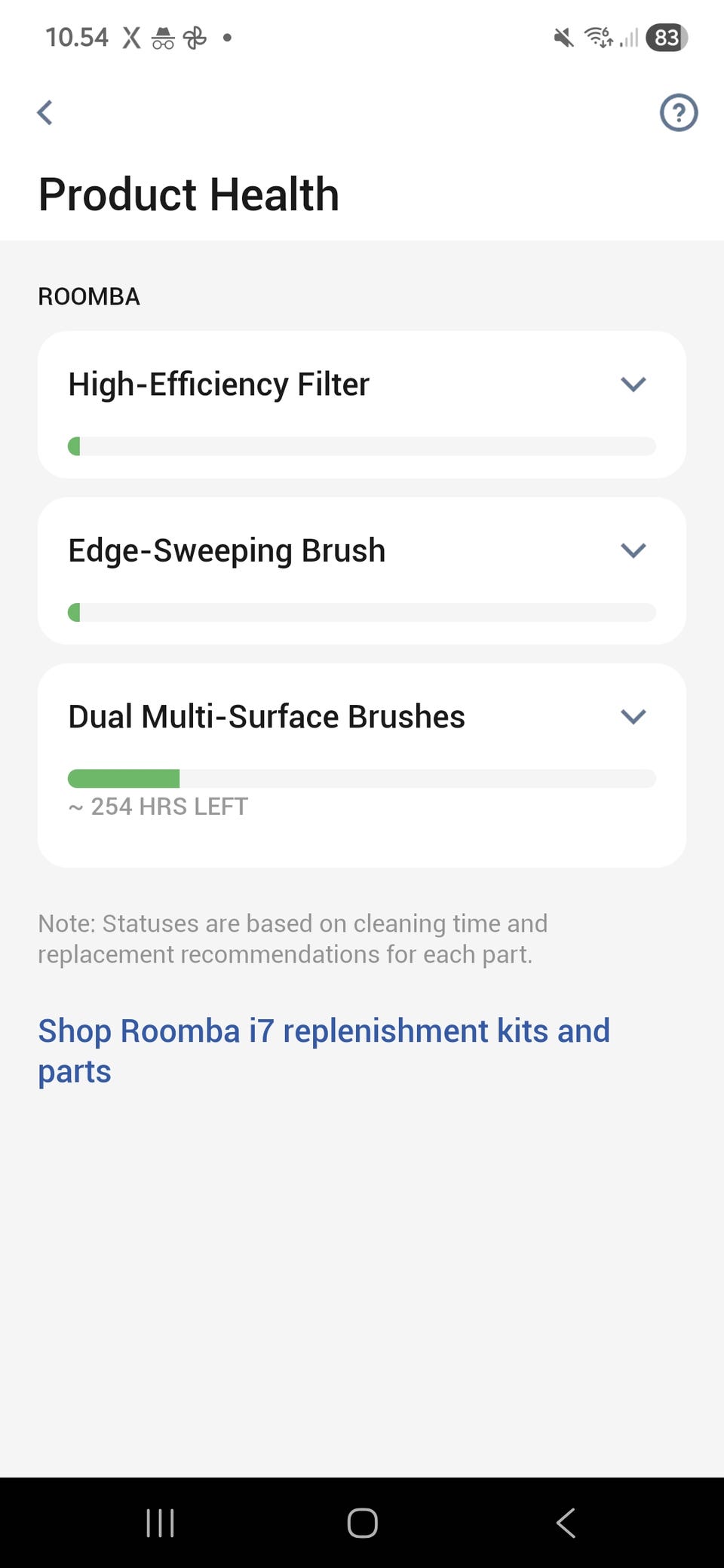Image resolution: width=724 pixels, height=1568 pixels.
Task: Expand the Dual Multi-Surface Brushes chevron
Action: coord(633,716)
